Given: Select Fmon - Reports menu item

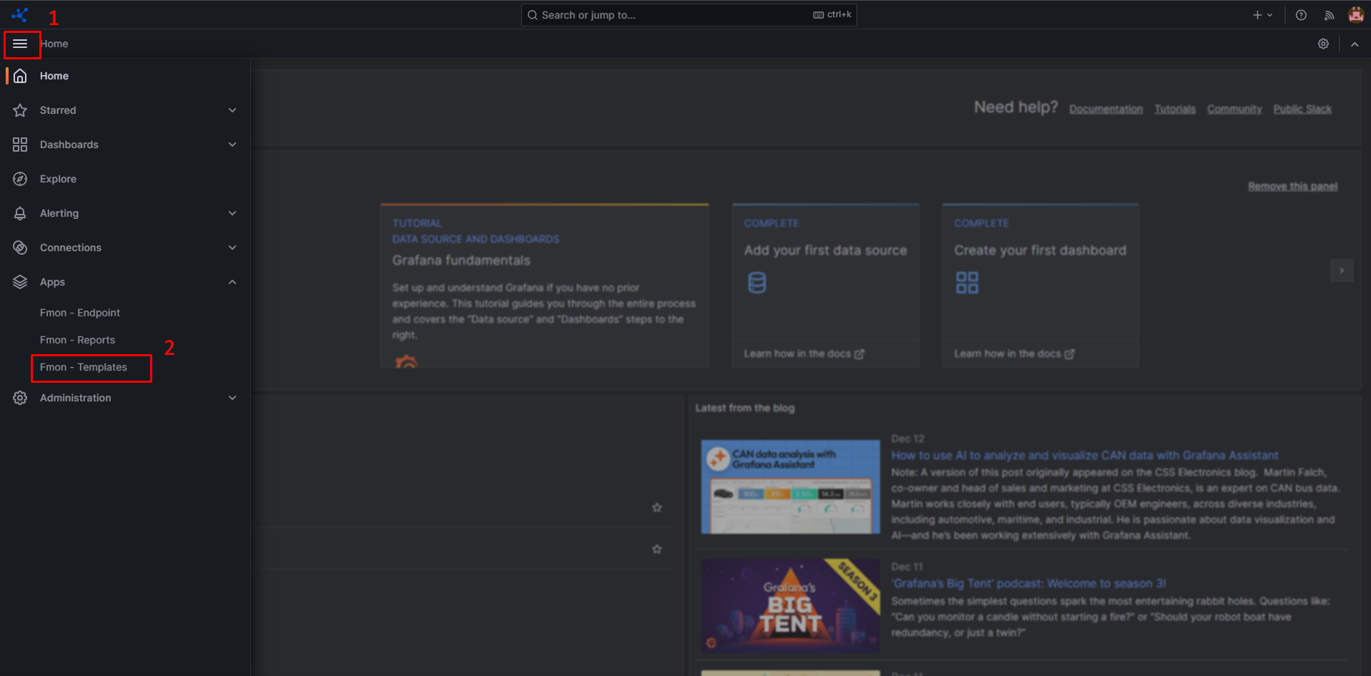Looking at the screenshot, I should click(x=77, y=340).
